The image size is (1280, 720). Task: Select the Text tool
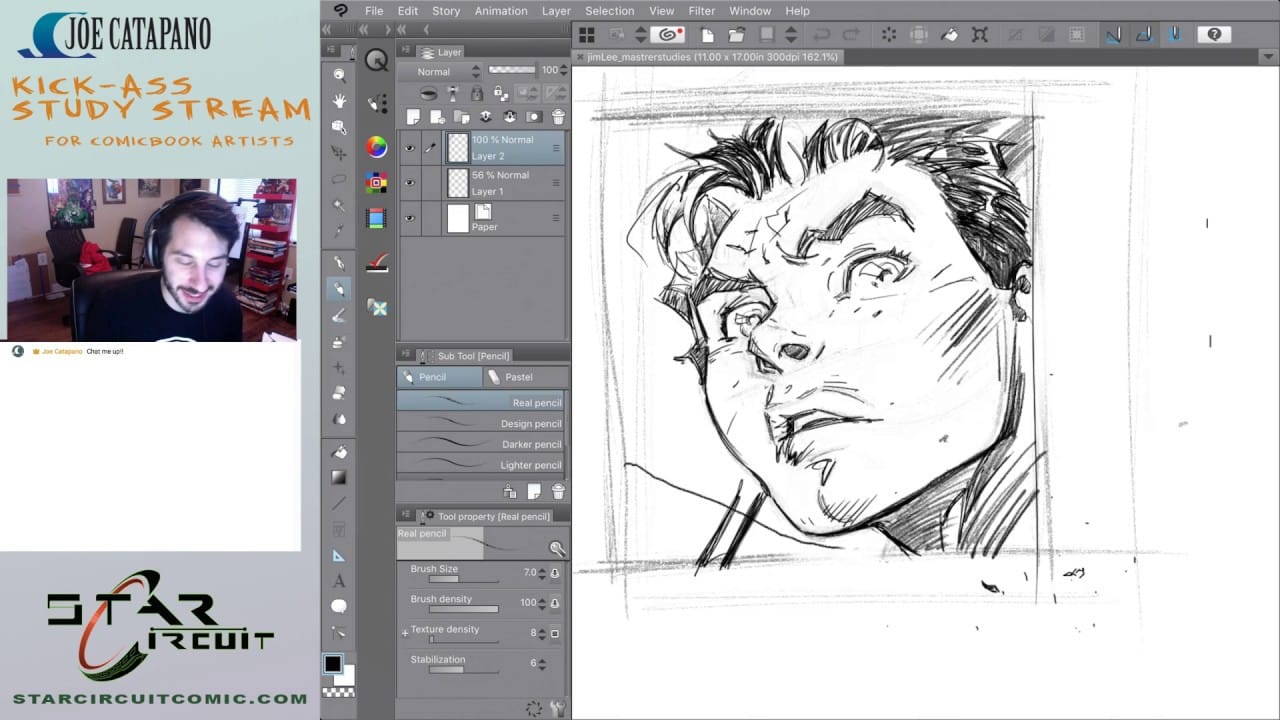340,581
